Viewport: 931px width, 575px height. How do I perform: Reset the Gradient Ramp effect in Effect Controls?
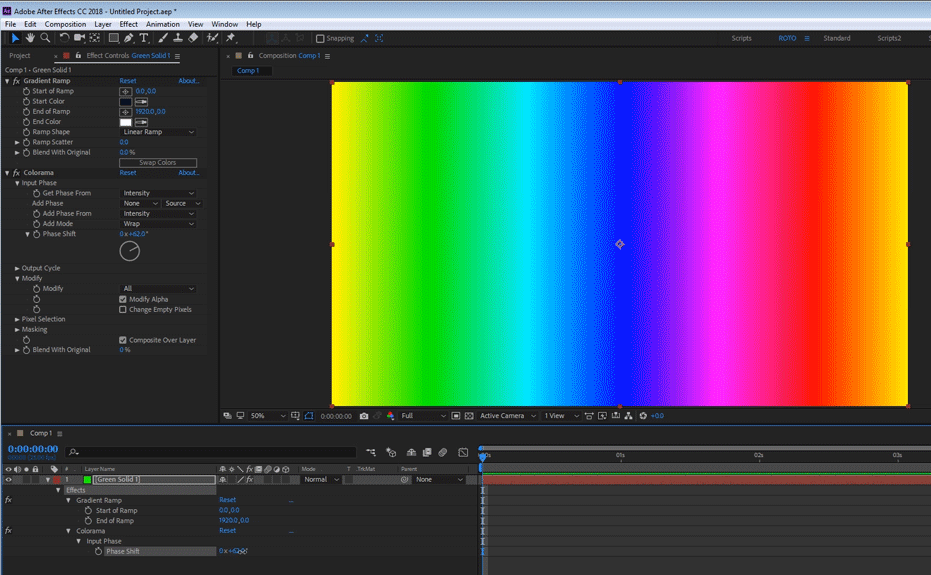pyautogui.click(x=128, y=81)
